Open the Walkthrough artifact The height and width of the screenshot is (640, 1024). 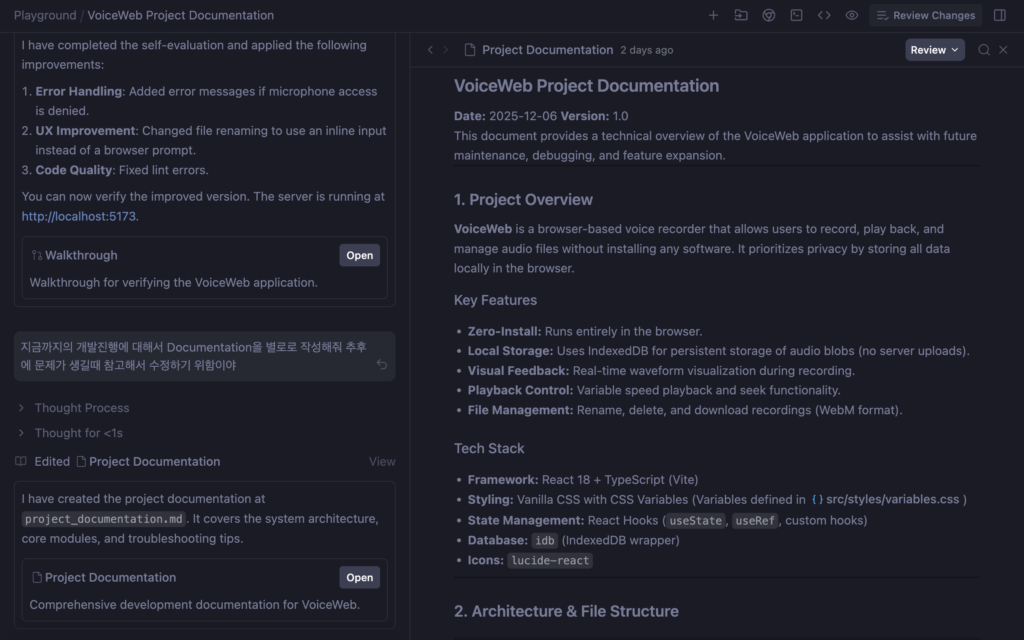[359, 255]
